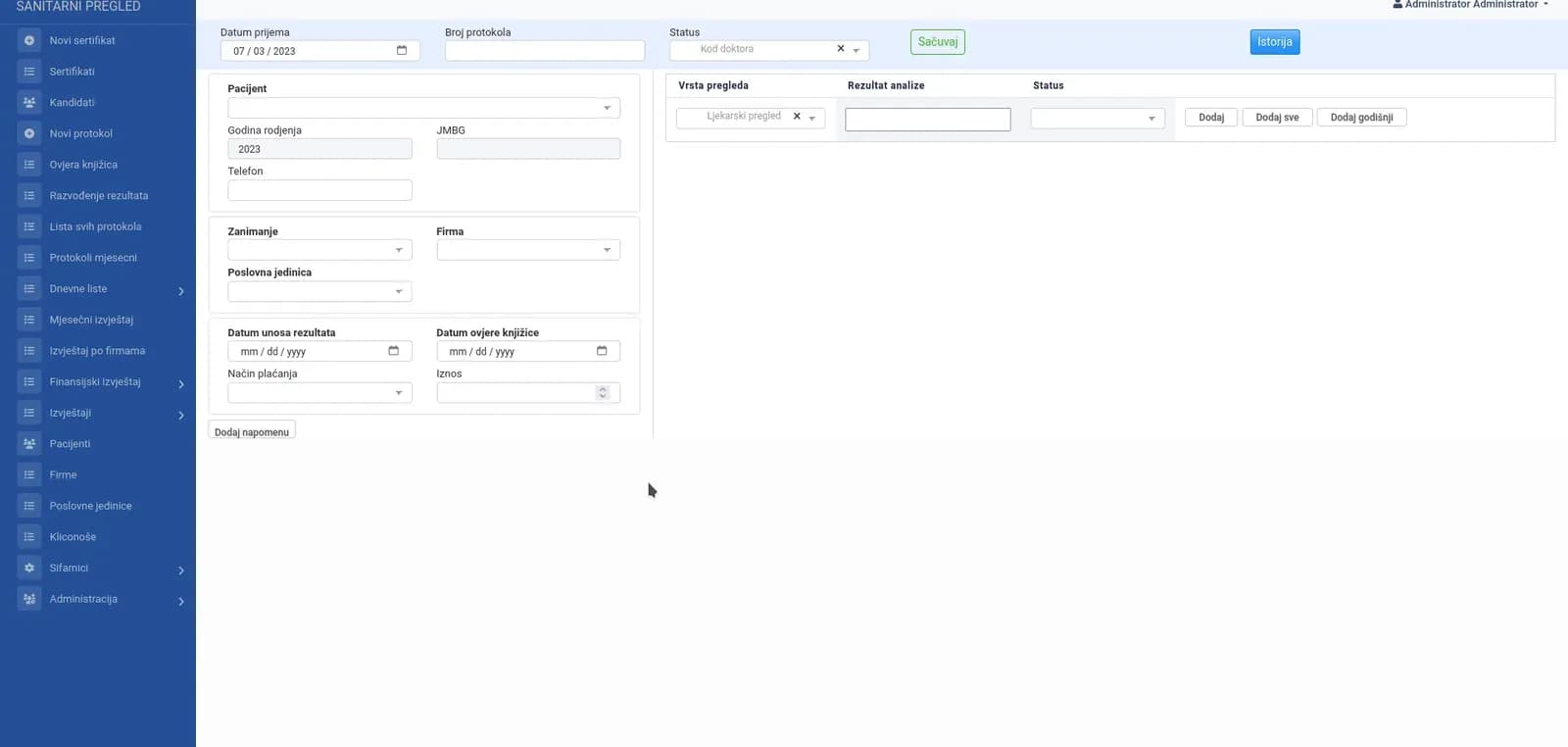Open the Poslovna jedinica dropdown

319,291
